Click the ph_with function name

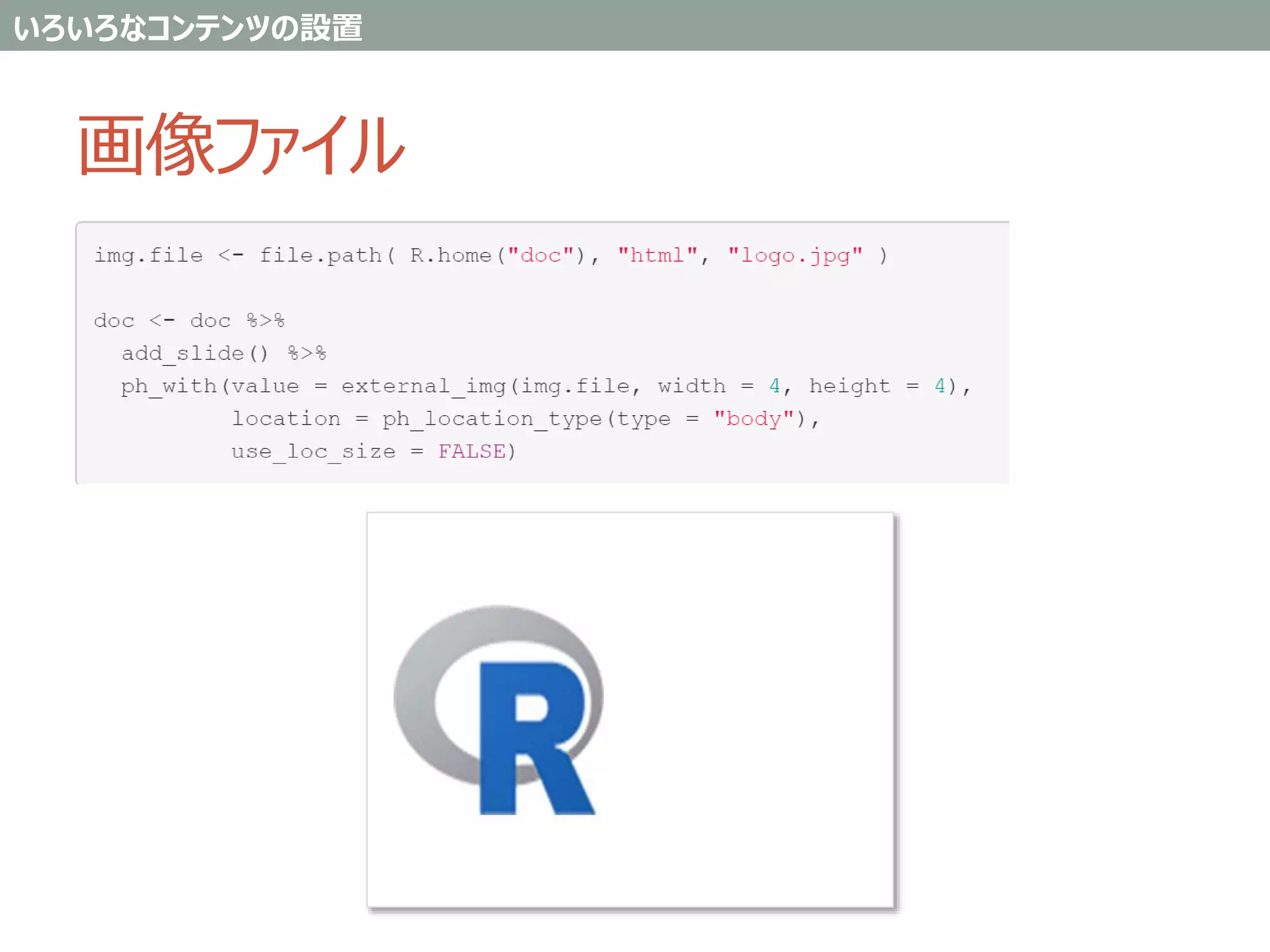click(169, 386)
